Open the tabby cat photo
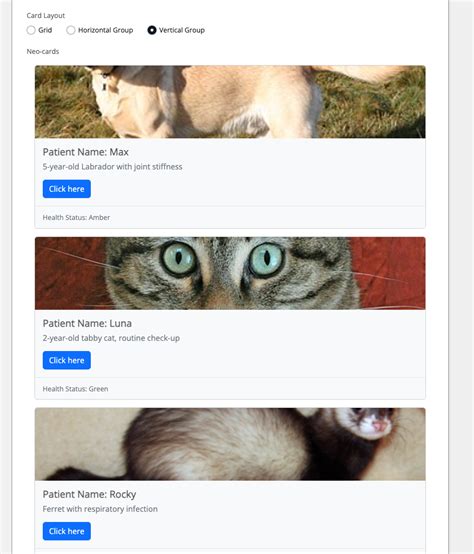Viewport: 474px width, 554px height. point(230,273)
